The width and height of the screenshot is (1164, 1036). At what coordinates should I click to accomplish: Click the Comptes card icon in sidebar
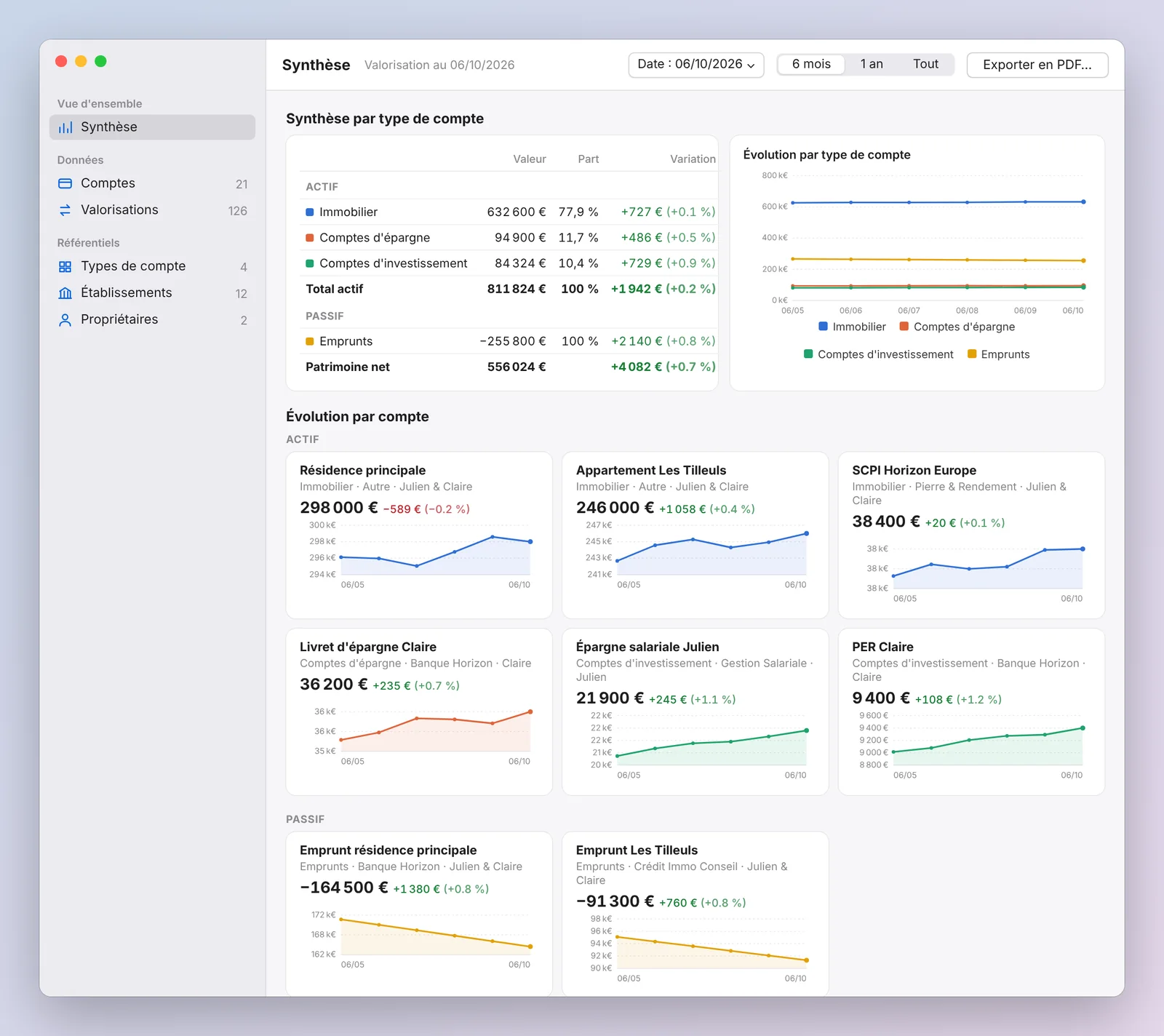[65, 183]
